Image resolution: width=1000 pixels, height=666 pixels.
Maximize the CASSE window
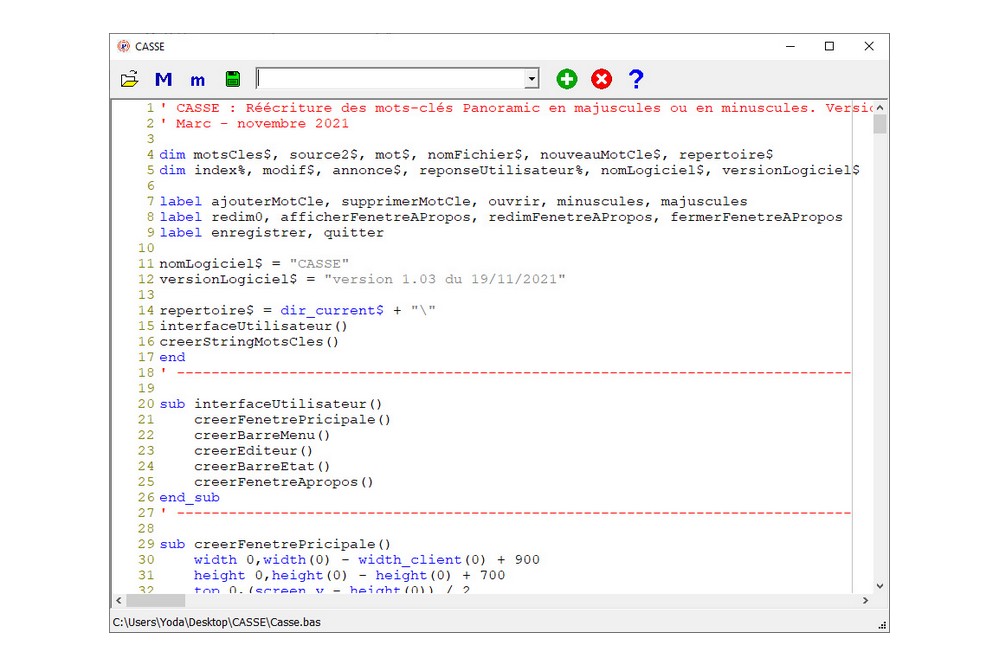[x=829, y=46]
